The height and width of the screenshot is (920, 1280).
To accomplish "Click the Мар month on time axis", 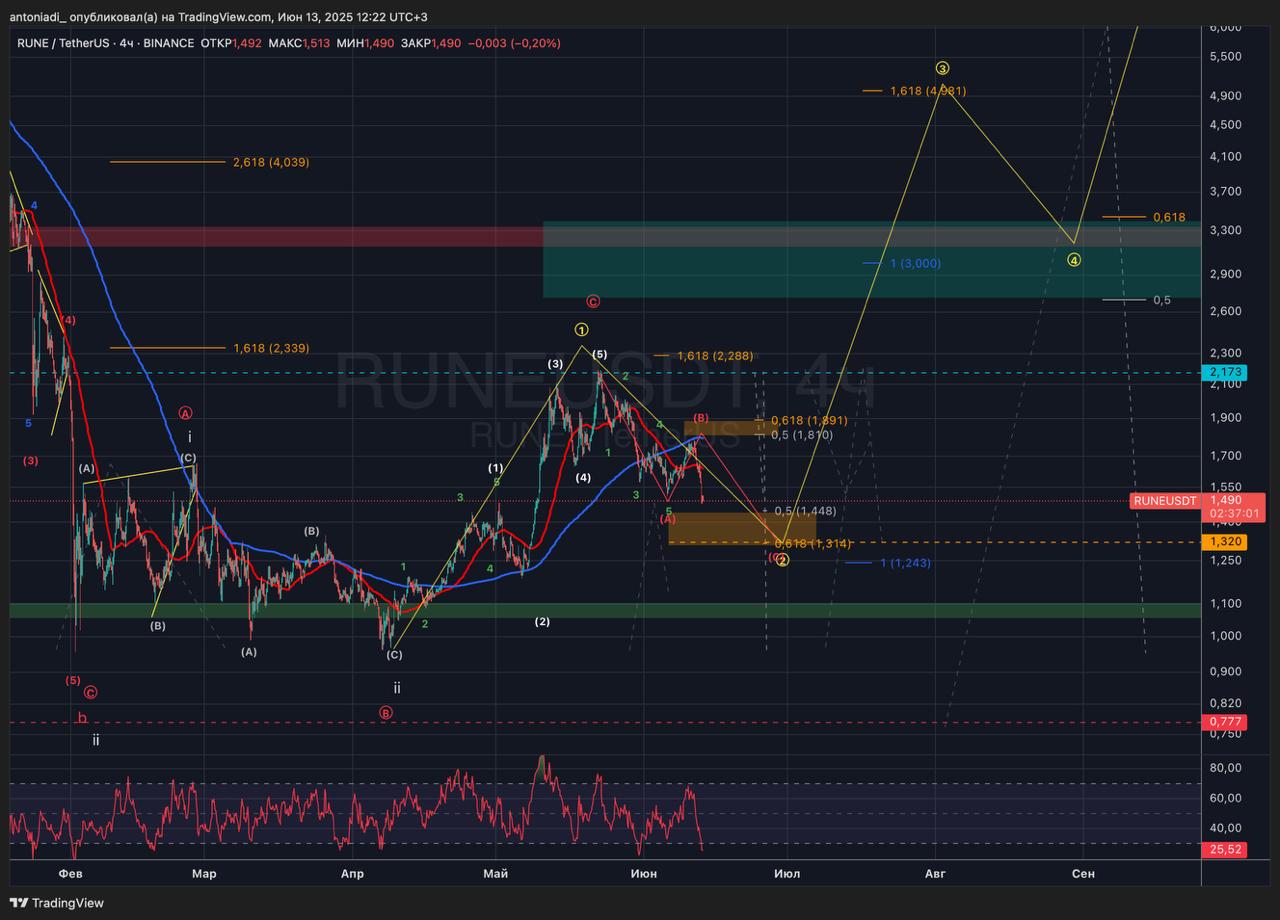I will 204,873.
